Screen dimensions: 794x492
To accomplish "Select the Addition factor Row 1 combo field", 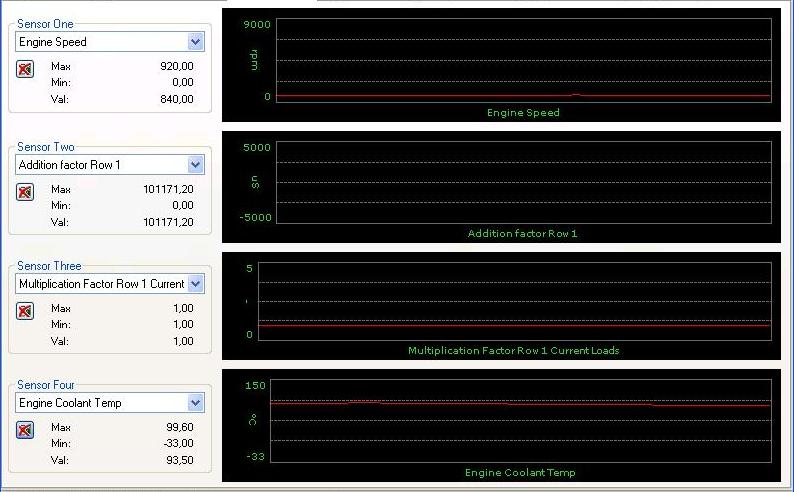I will point(110,165).
